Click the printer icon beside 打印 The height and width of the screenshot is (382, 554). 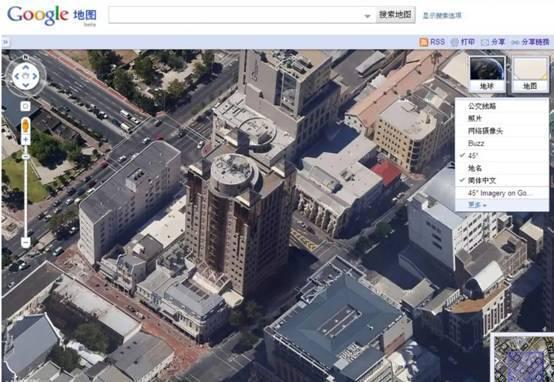(455, 42)
